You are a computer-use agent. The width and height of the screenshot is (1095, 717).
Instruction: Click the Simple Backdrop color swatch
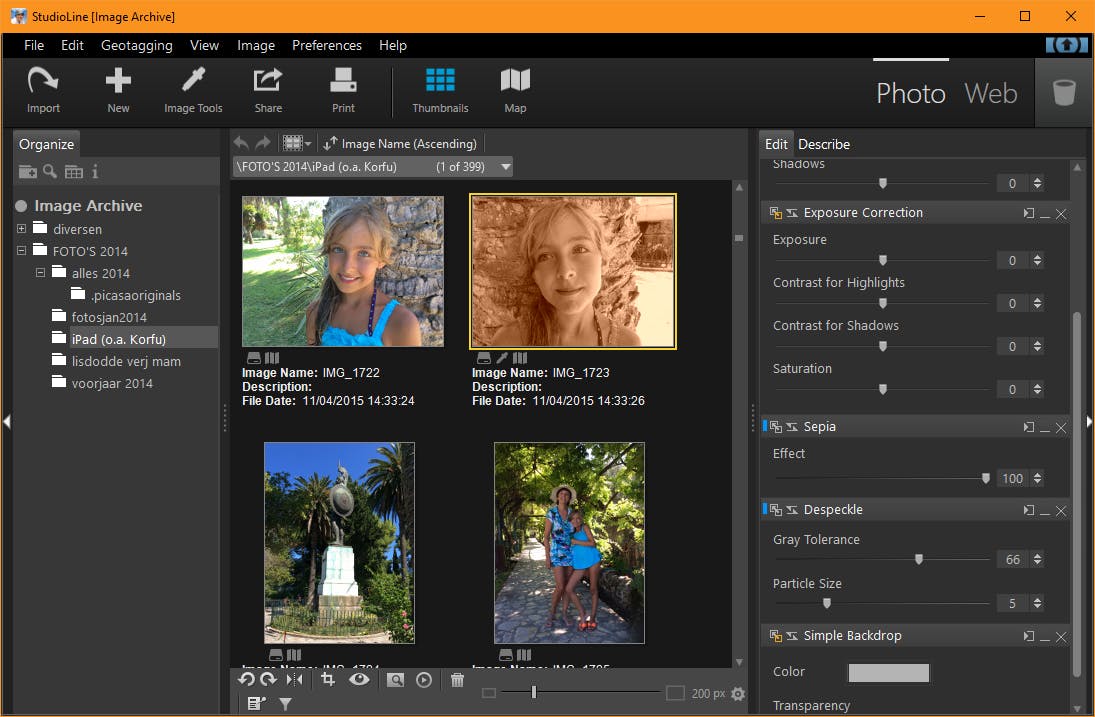(888, 672)
